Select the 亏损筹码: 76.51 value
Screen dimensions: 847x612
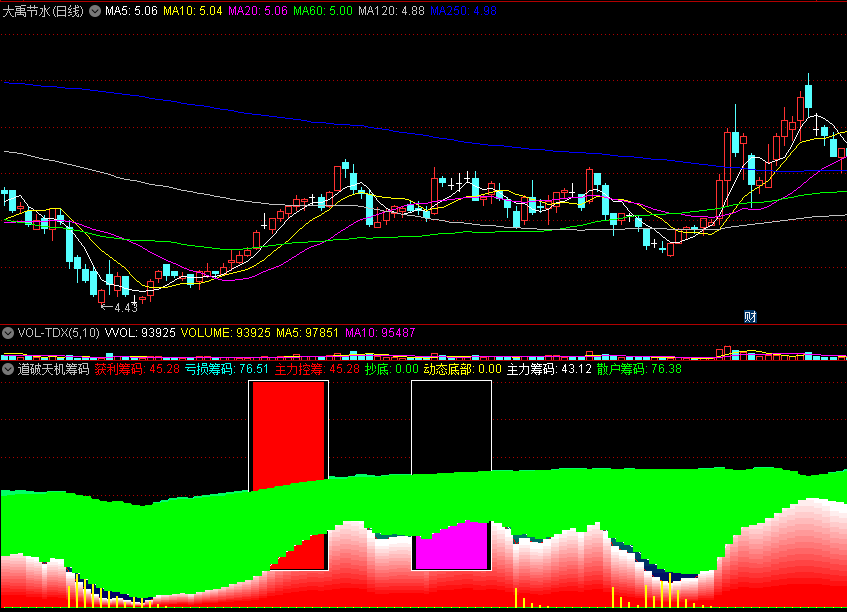[227, 369]
